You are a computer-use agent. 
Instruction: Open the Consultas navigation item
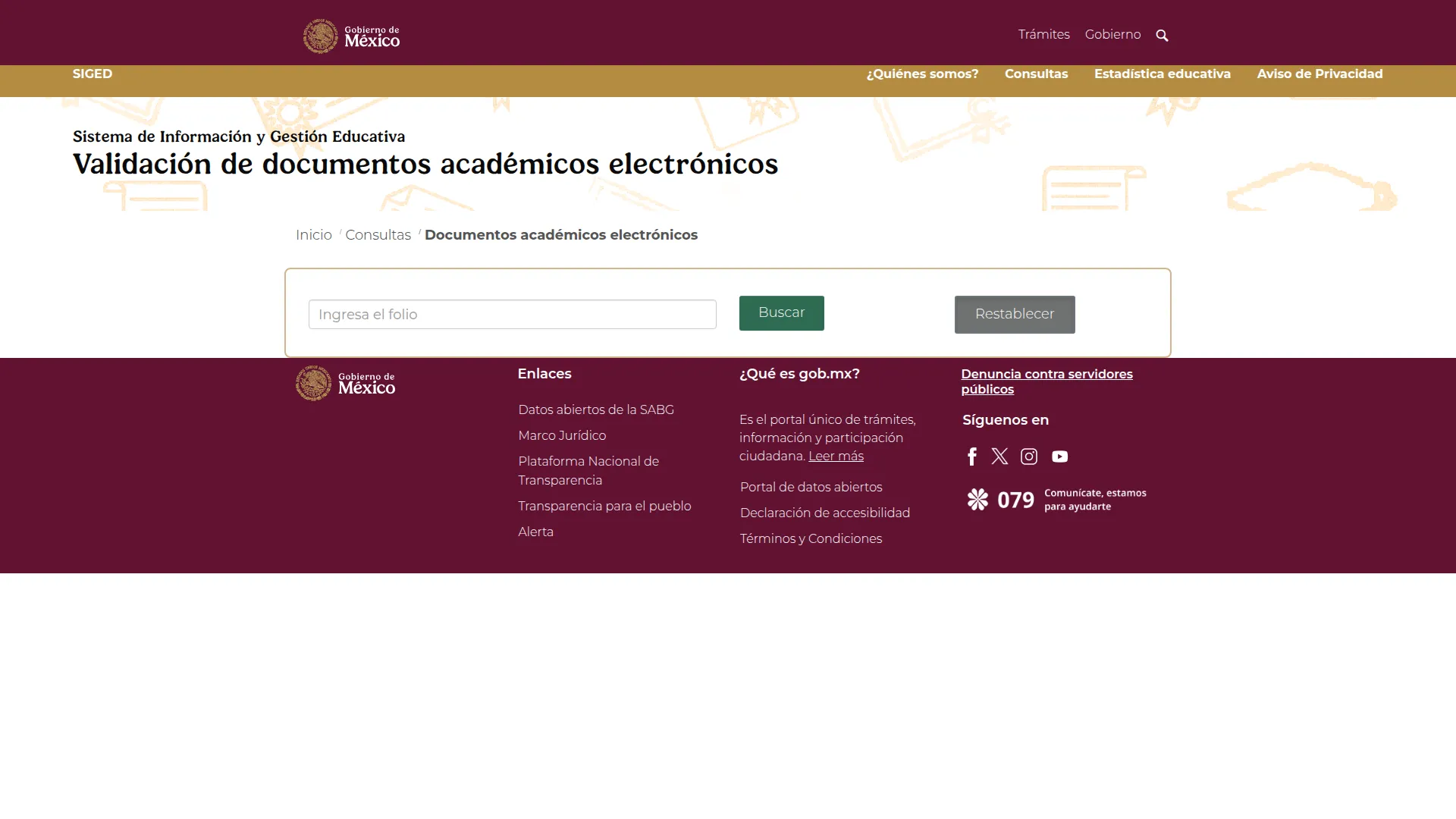pyautogui.click(x=1036, y=74)
